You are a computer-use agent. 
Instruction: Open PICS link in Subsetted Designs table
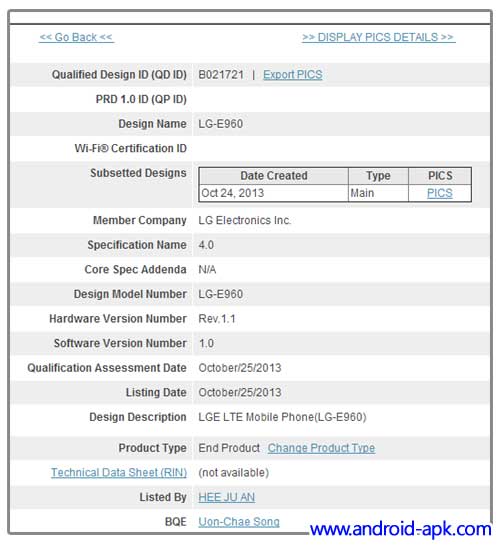[x=440, y=193]
